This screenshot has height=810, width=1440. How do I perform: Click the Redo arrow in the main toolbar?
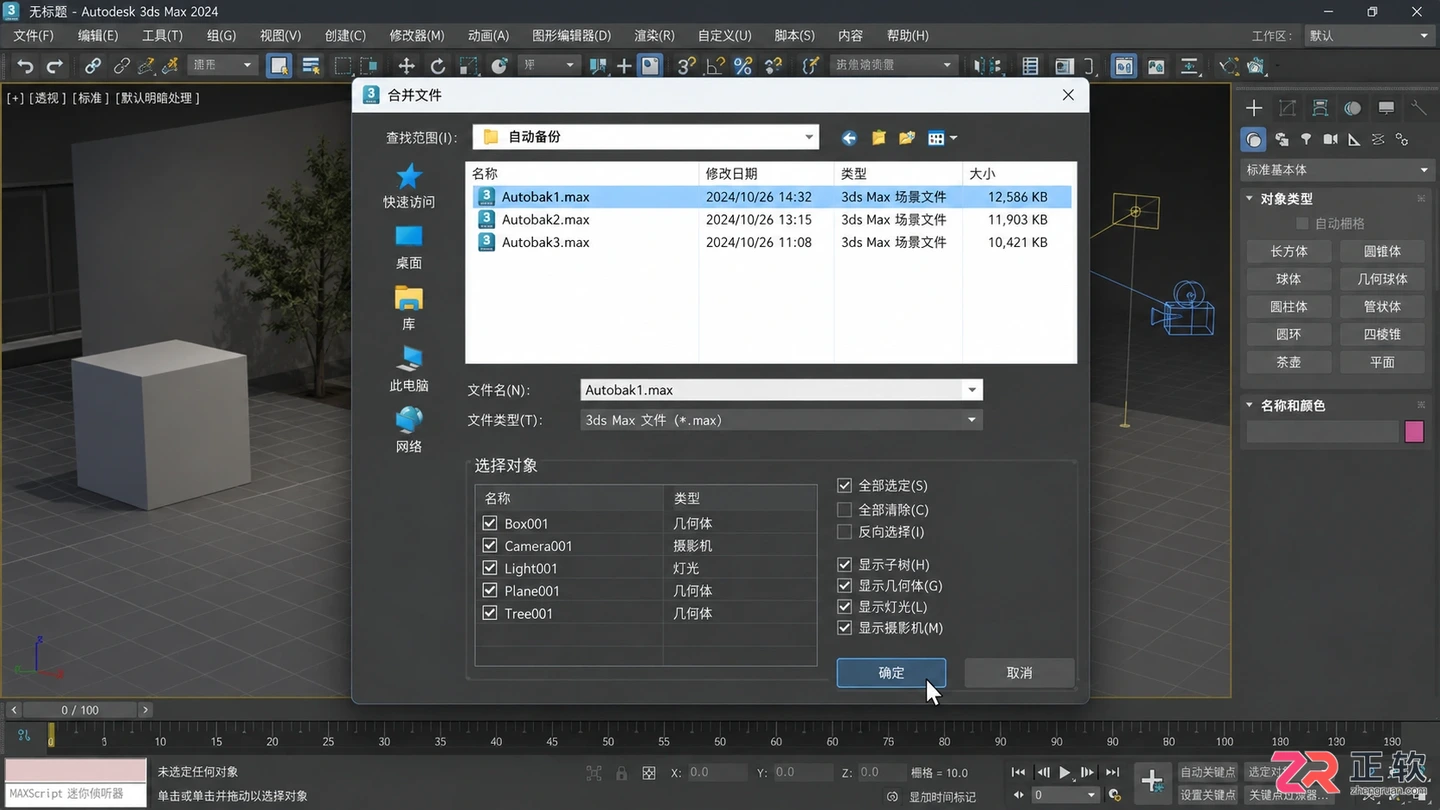pos(55,66)
